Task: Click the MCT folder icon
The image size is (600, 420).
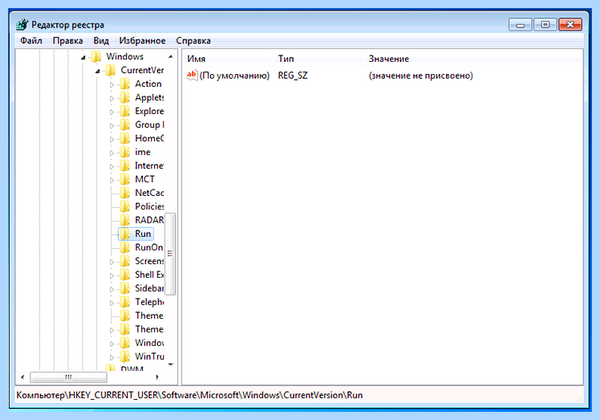Action: (x=125, y=179)
